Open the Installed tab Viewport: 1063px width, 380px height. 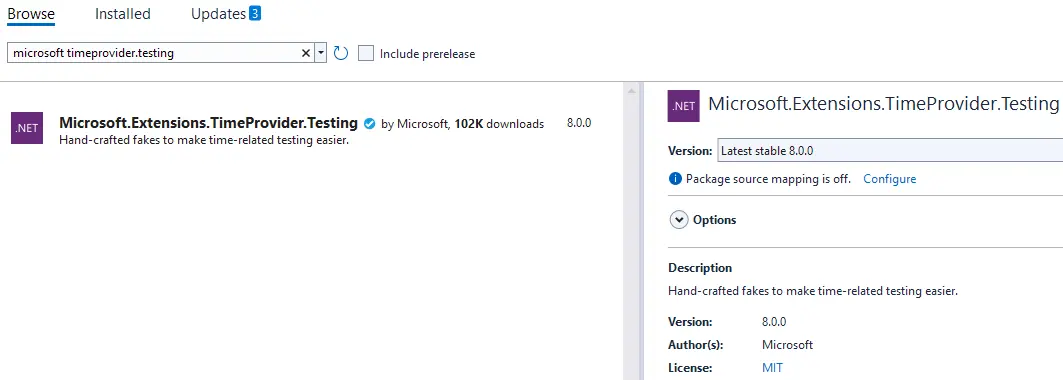pos(123,14)
